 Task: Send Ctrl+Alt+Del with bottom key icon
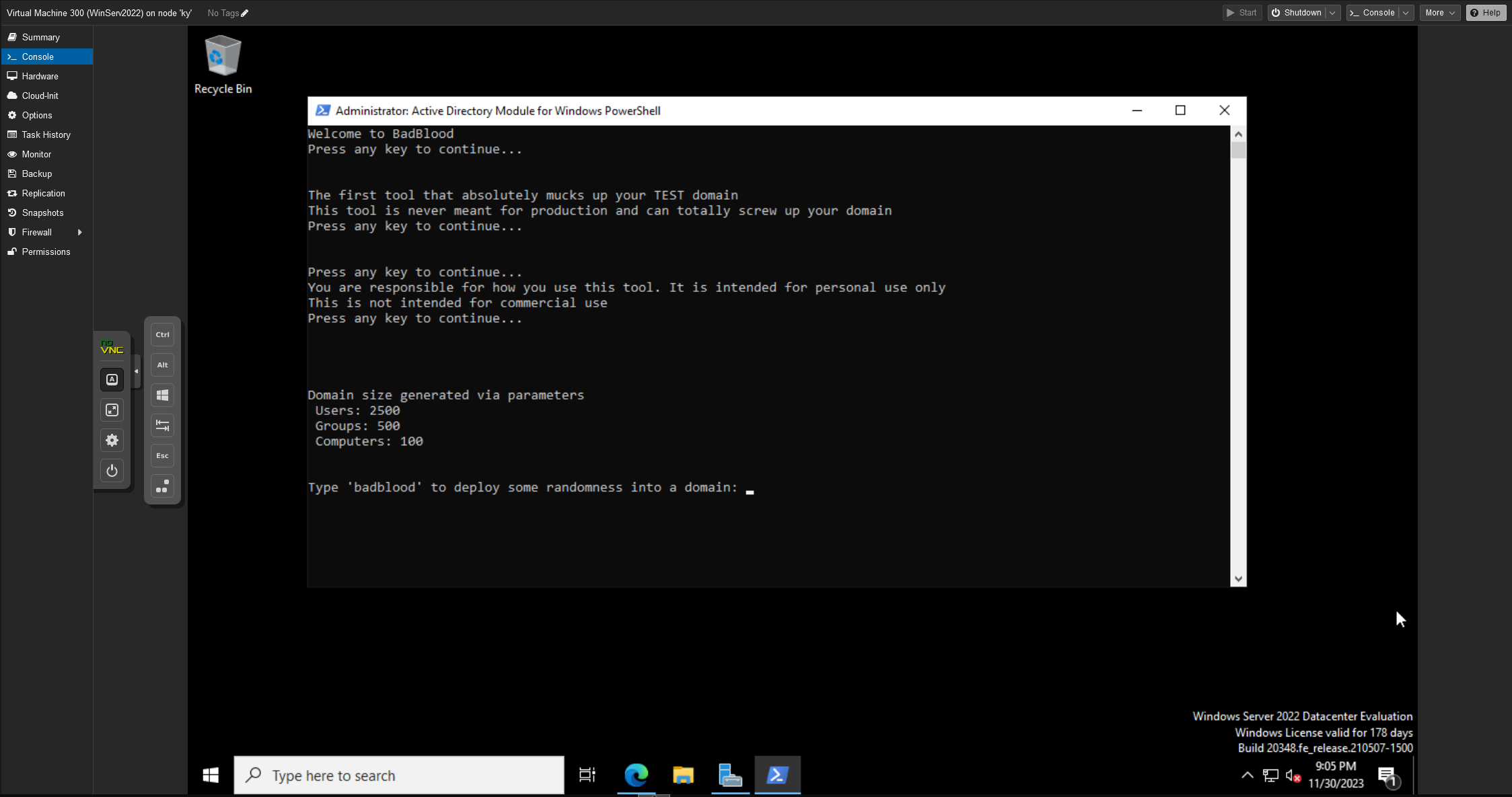(x=162, y=486)
